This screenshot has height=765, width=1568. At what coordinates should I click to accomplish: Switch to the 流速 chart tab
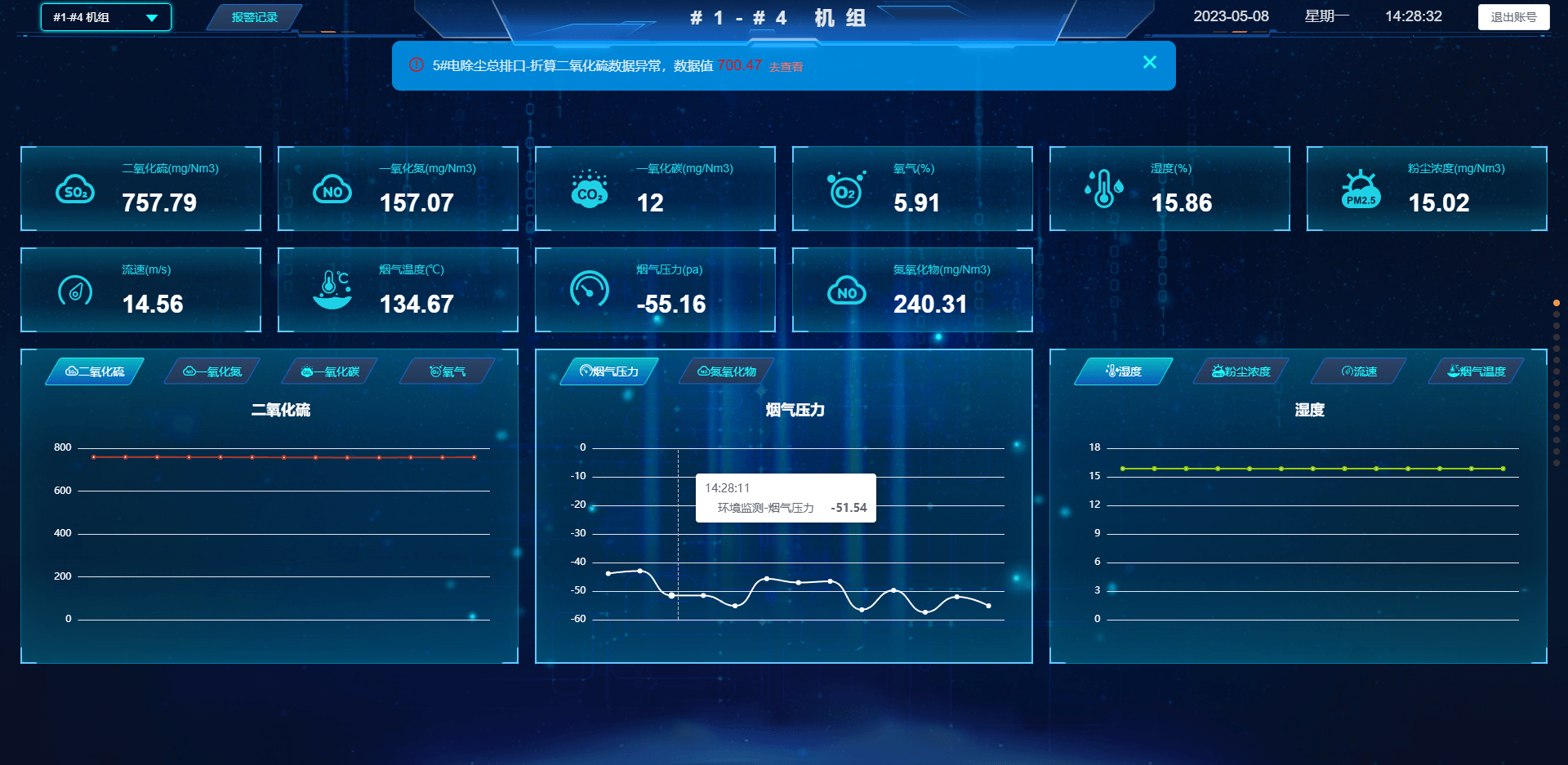coord(1359,371)
